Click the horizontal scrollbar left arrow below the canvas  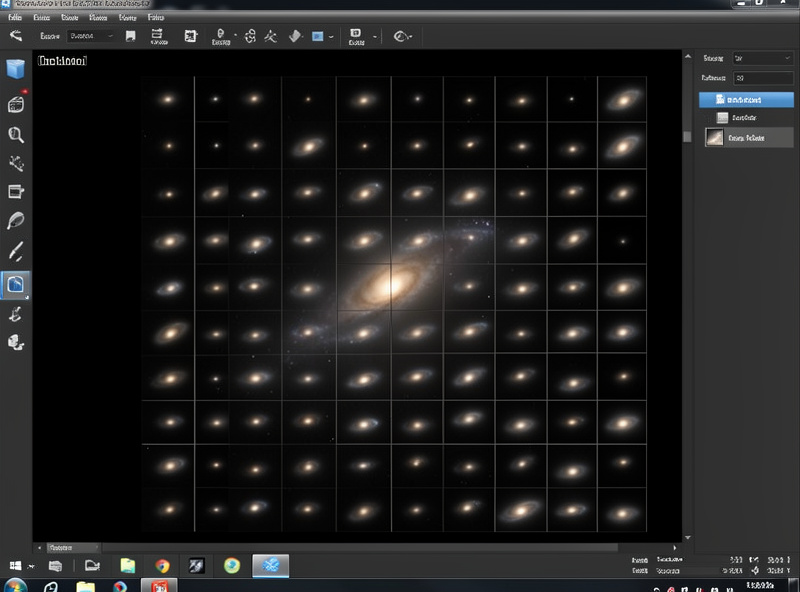coord(39,548)
